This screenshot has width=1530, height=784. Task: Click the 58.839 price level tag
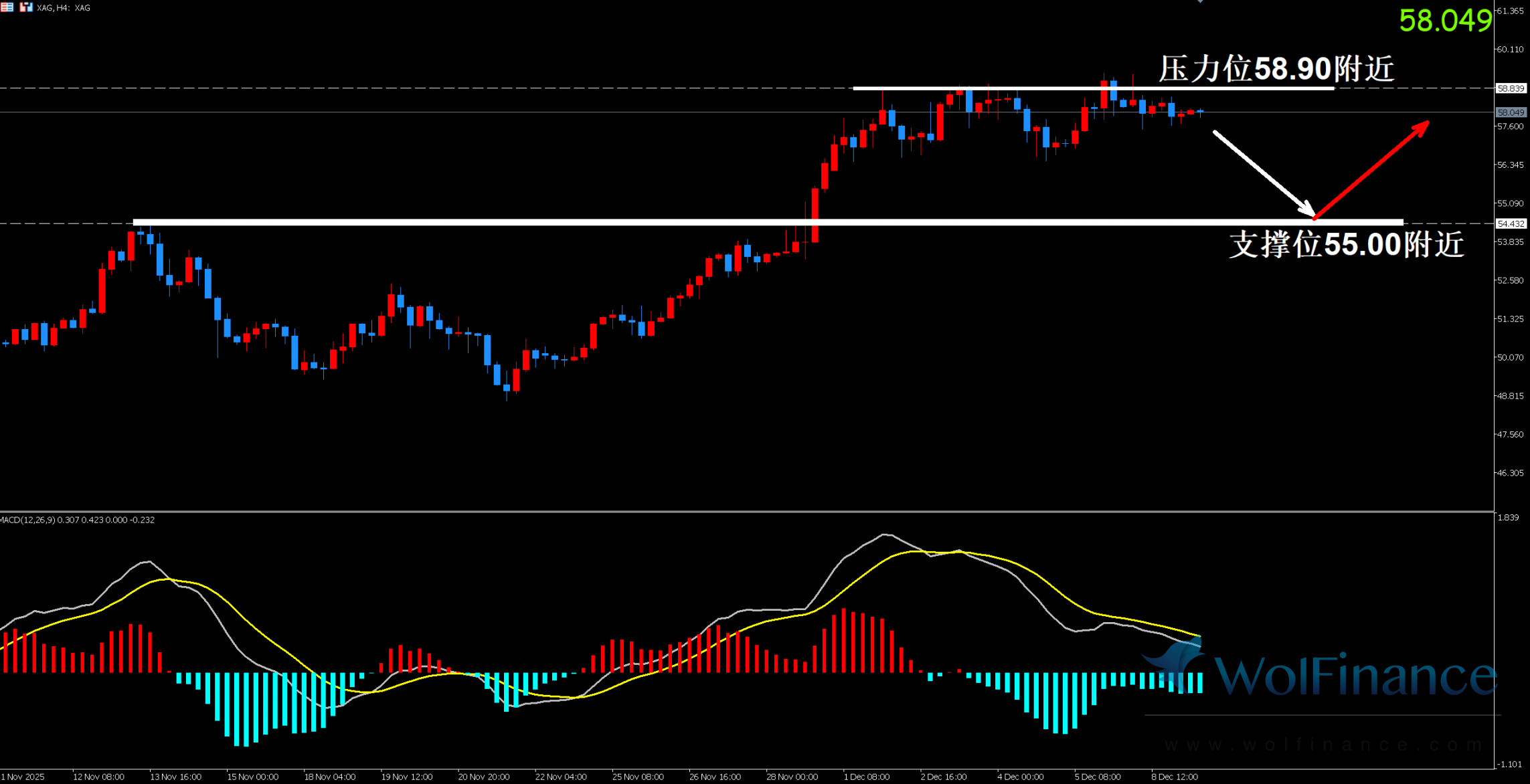[x=1511, y=88]
